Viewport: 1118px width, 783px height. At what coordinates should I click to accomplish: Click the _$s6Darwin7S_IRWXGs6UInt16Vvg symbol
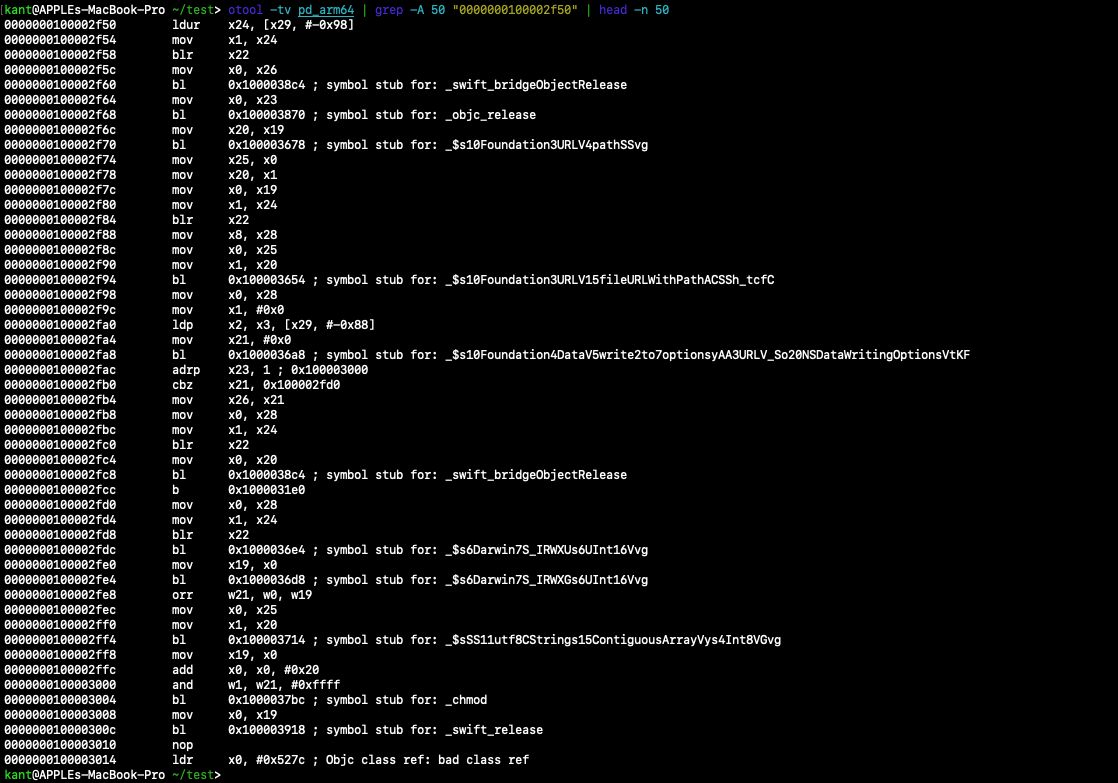pyautogui.click(x=547, y=580)
